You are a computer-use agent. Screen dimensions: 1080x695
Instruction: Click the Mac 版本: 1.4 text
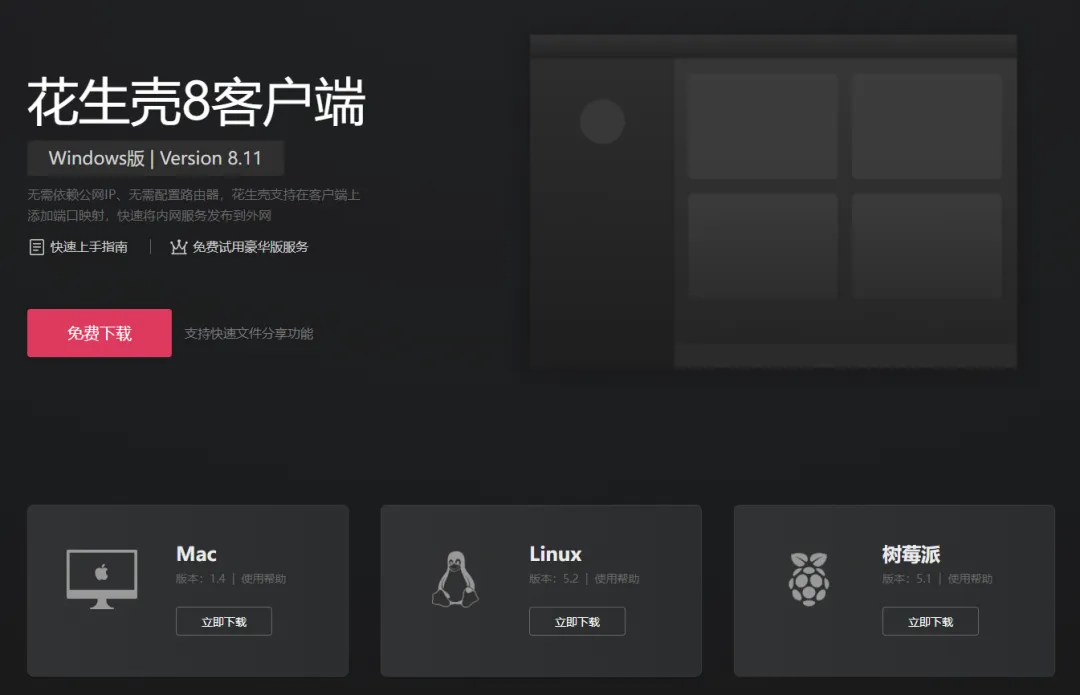pos(200,579)
